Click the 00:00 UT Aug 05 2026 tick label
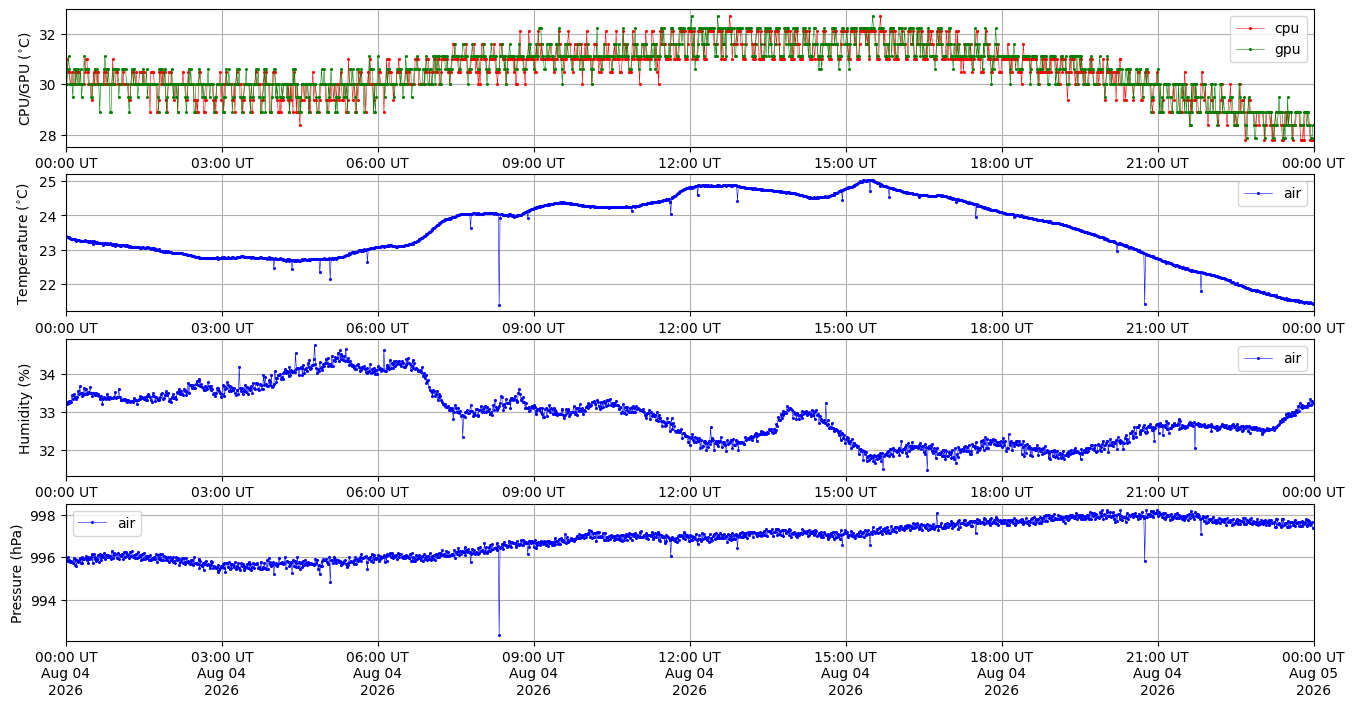Screen dimensions: 1354x707 pos(1314,674)
